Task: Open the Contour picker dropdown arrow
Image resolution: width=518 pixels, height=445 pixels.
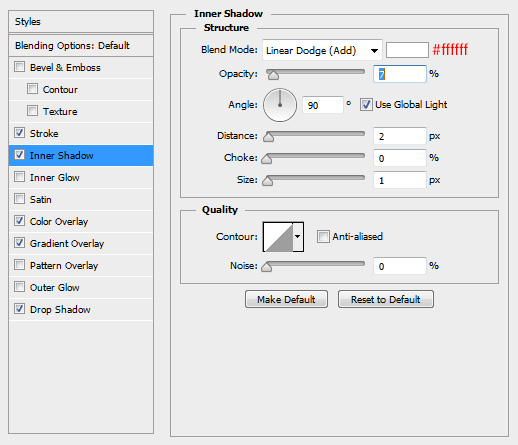Action: point(298,237)
